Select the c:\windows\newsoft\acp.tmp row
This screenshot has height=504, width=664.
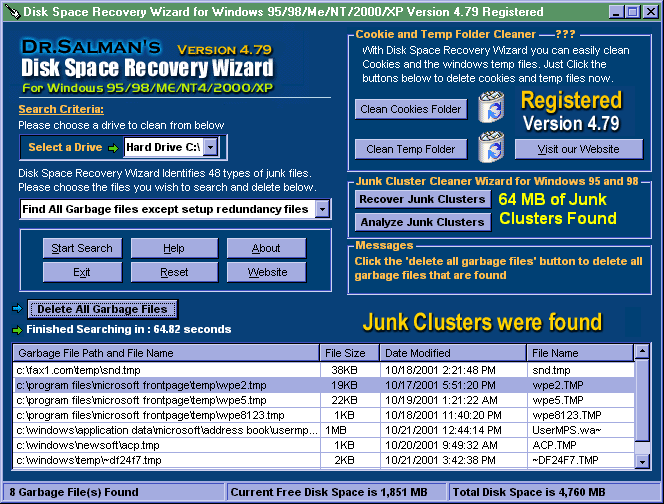coord(324,445)
